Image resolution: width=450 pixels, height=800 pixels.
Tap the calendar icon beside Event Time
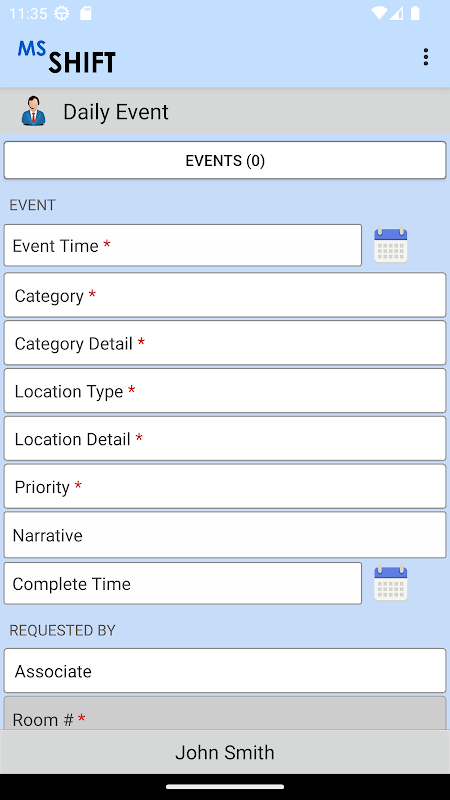390,245
